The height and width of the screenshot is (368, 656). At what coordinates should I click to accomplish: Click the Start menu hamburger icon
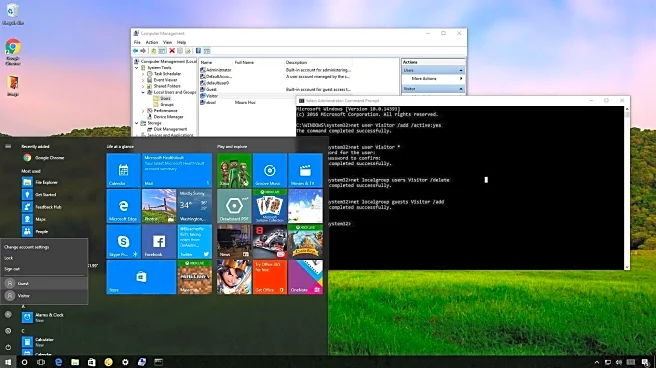pyautogui.click(x=8, y=146)
